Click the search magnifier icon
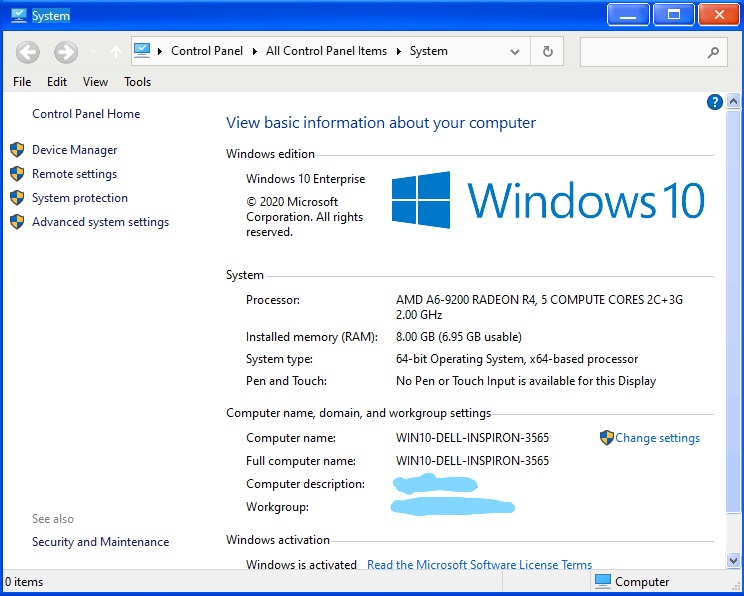 coord(713,52)
